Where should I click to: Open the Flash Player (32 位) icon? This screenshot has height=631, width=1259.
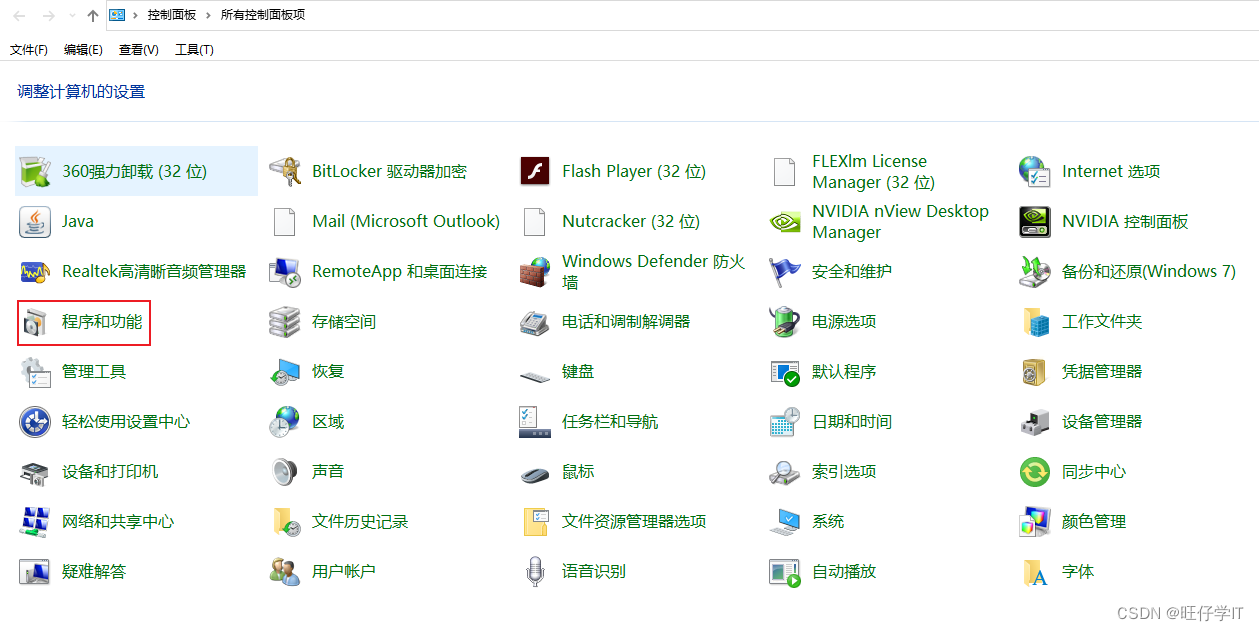(x=535, y=171)
